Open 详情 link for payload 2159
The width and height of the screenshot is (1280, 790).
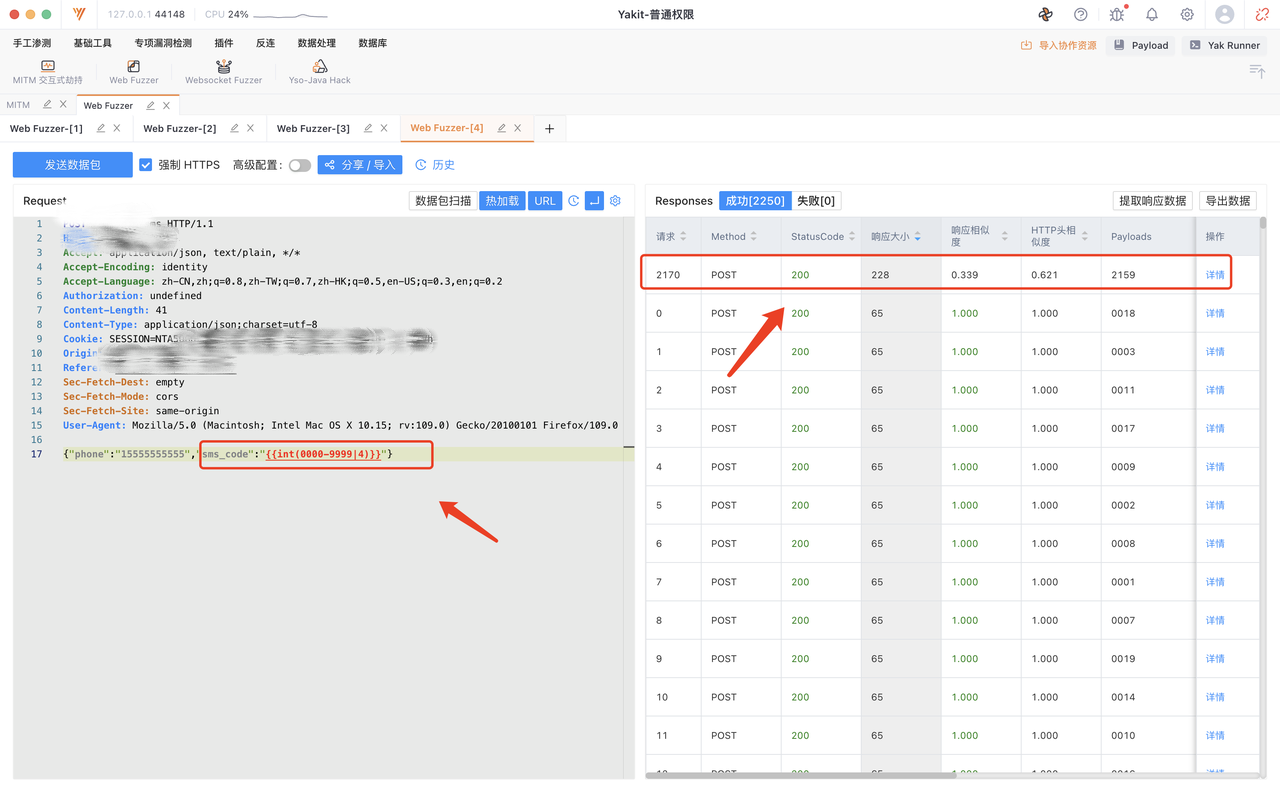pos(1215,275)
